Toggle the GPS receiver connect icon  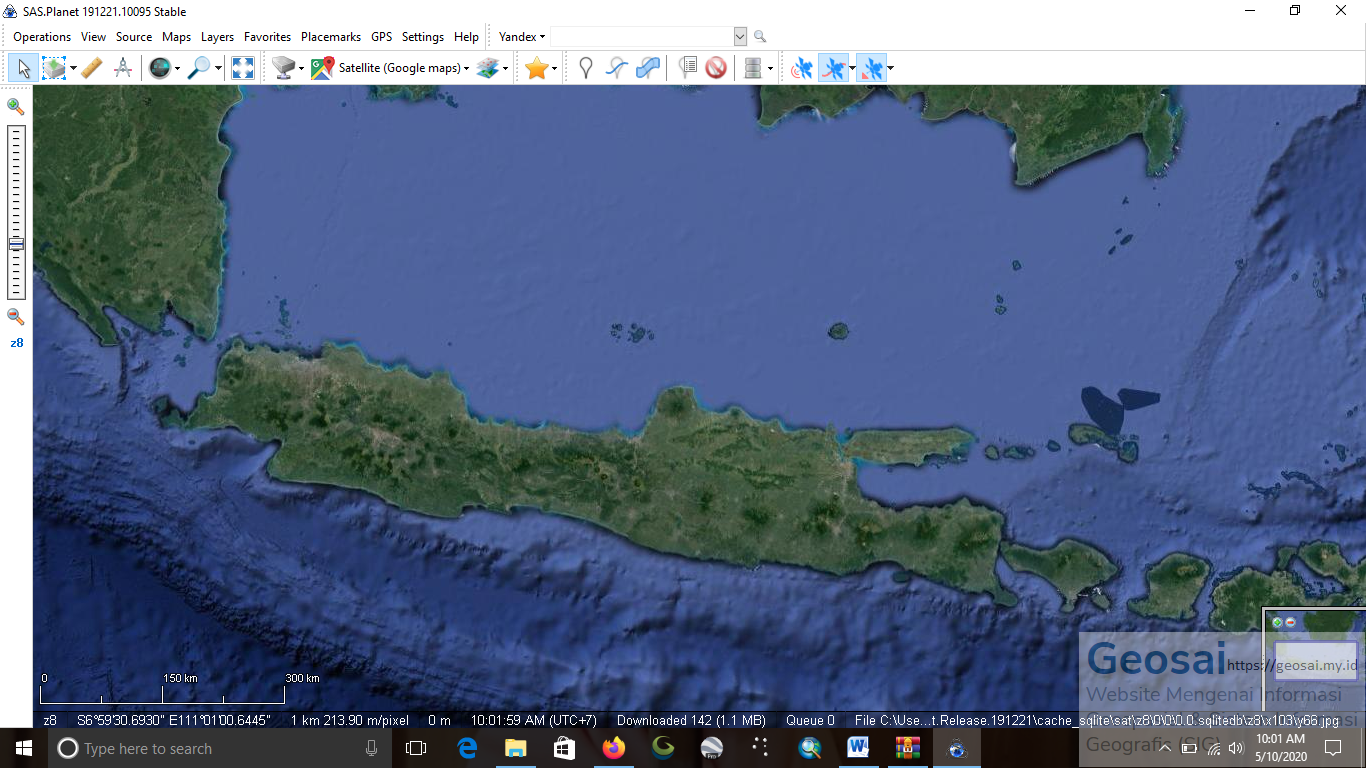[802, 68]
